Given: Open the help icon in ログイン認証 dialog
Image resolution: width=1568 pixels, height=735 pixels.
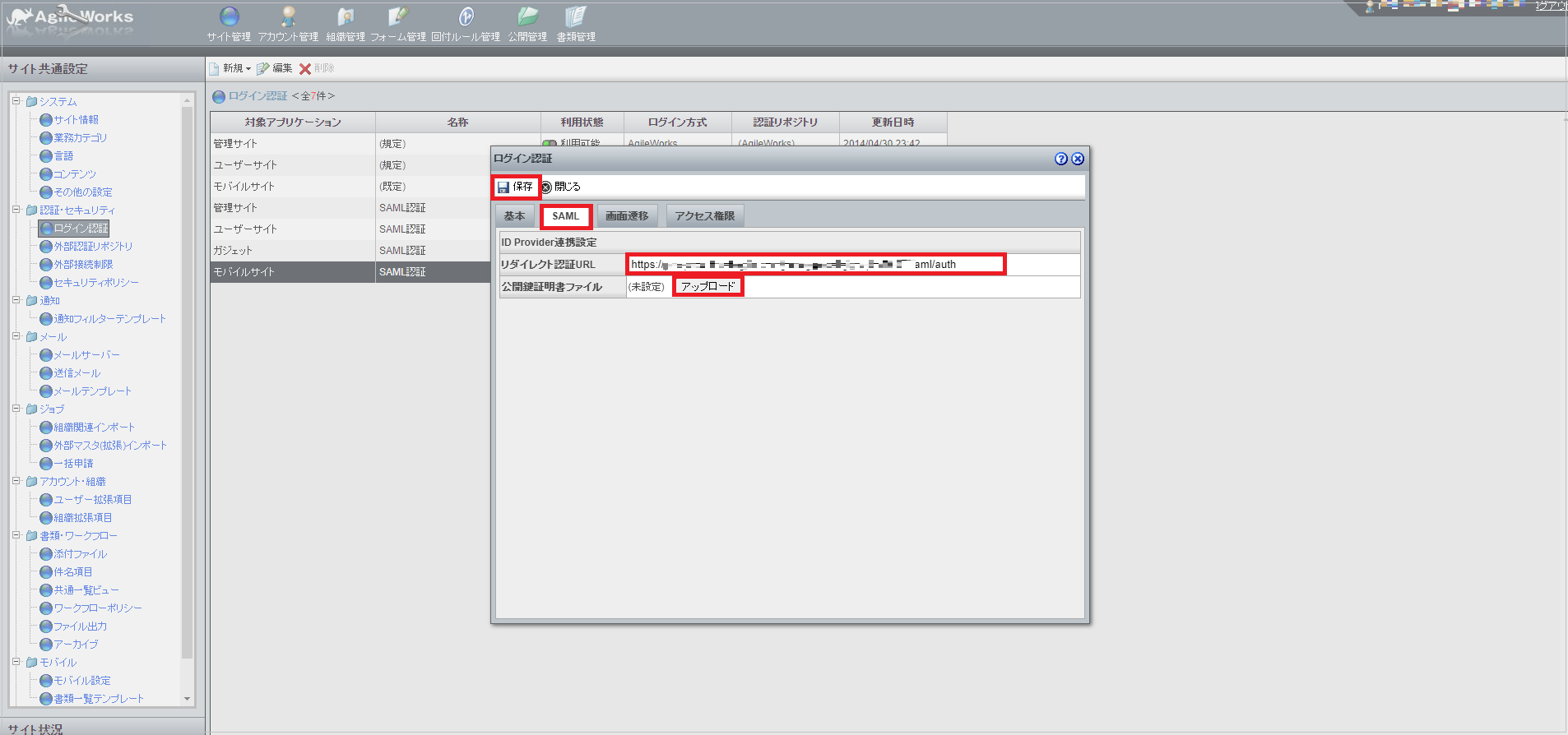Looking at the screenshot, I should [1061, 159].
